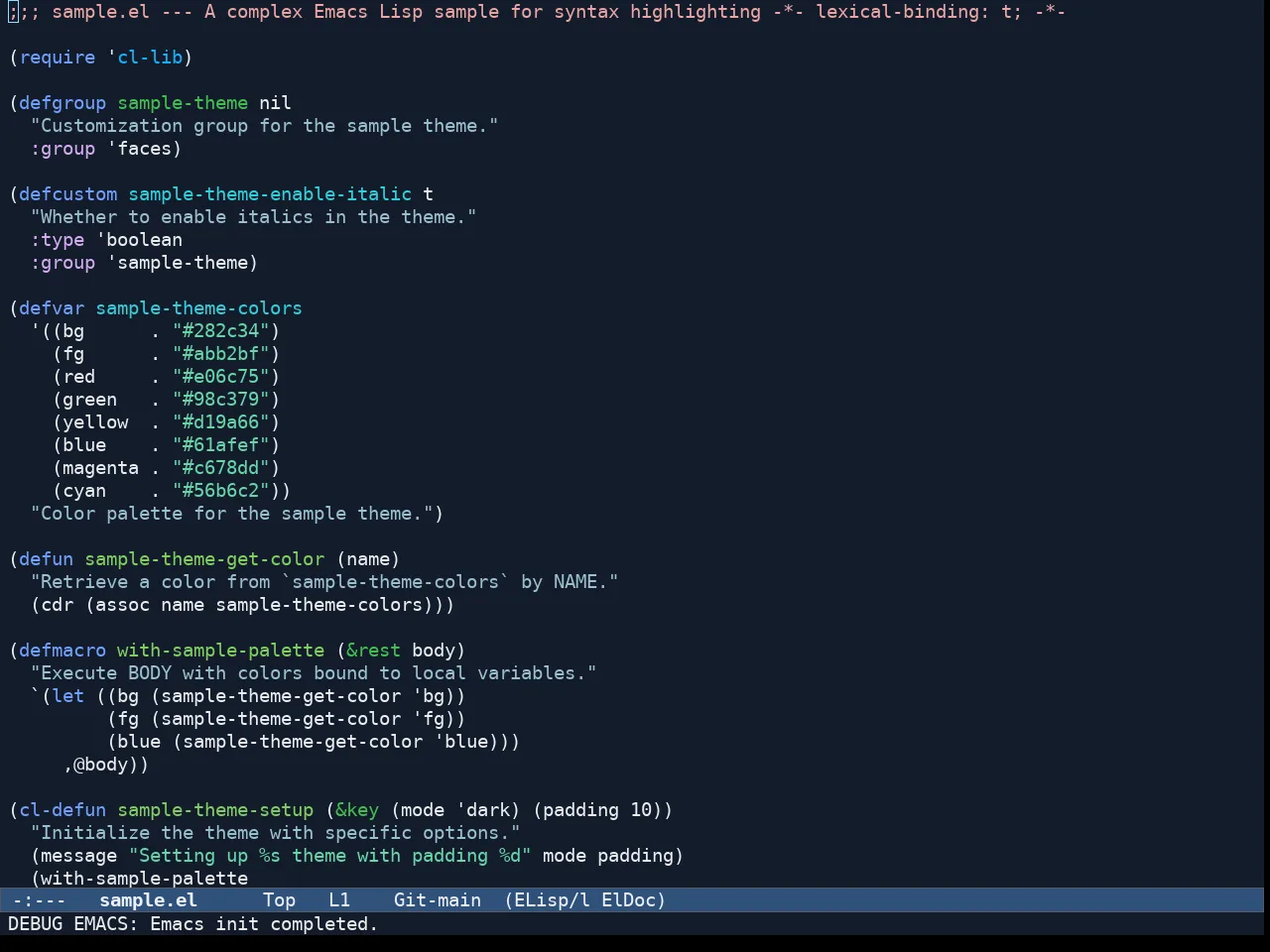Click the docstring 'Whether to enable italics'

click(254, 217)
